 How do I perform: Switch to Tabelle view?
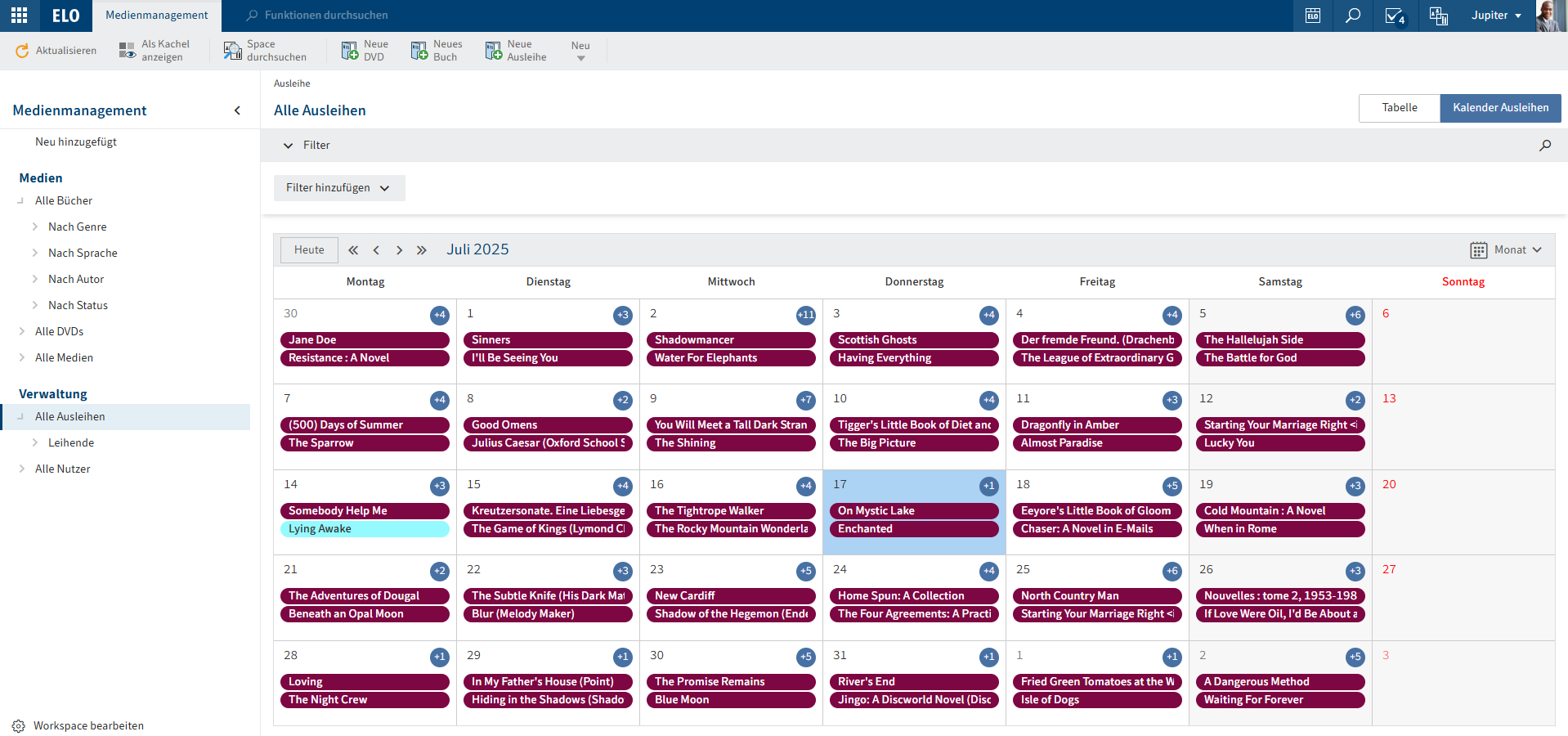1399,108
